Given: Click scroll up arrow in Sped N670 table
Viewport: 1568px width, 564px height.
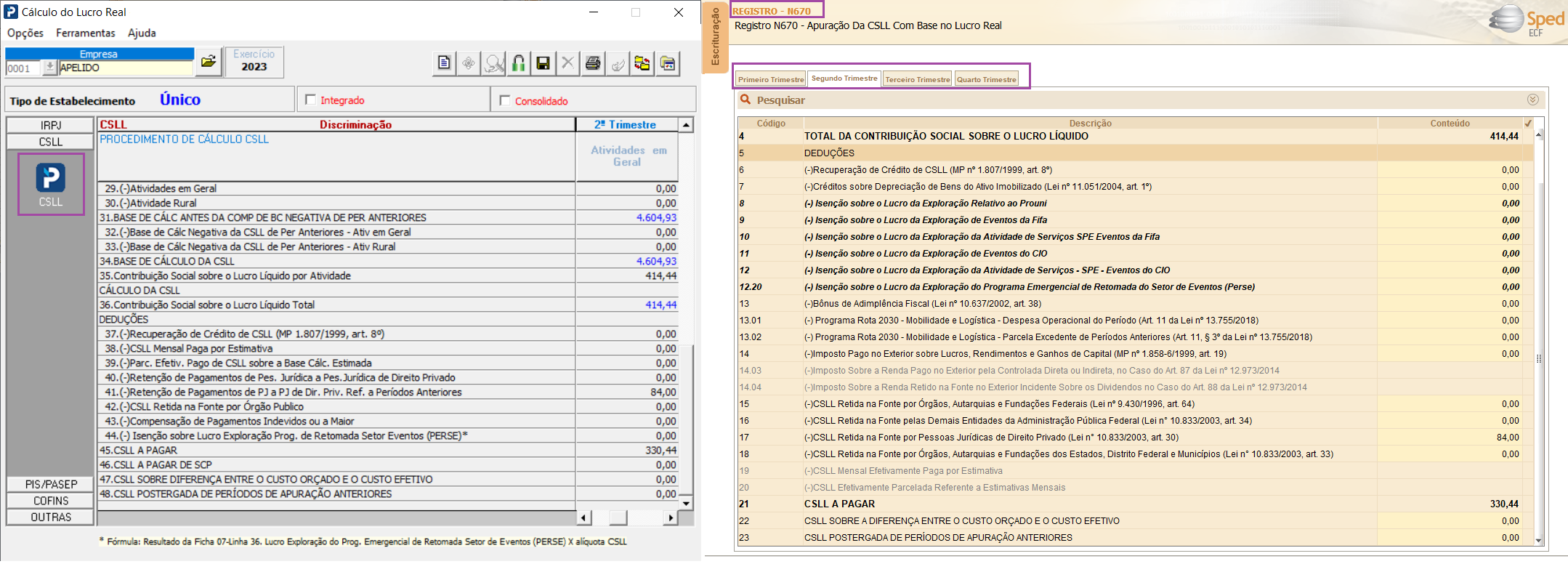Looking at the screenshot, I should point(1538,135).
